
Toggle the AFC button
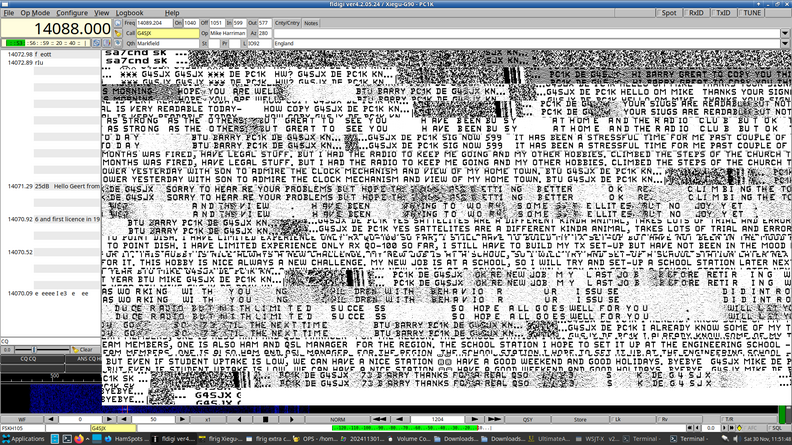[x=753, y=428]
